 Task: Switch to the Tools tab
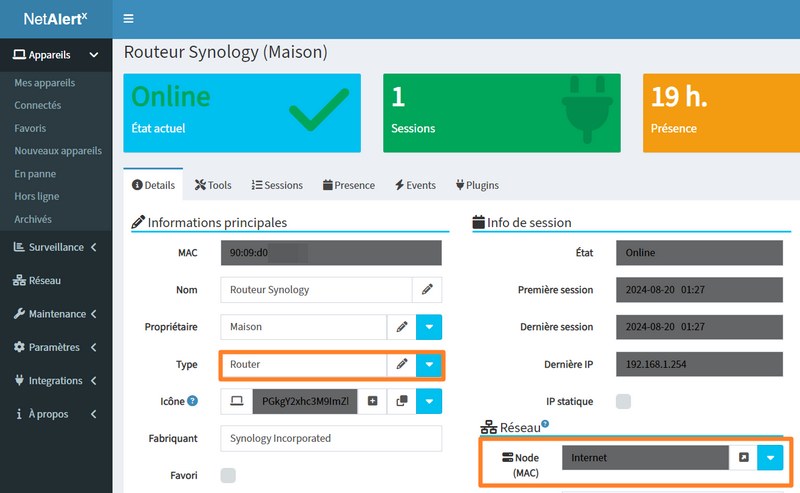coord(213,185)
